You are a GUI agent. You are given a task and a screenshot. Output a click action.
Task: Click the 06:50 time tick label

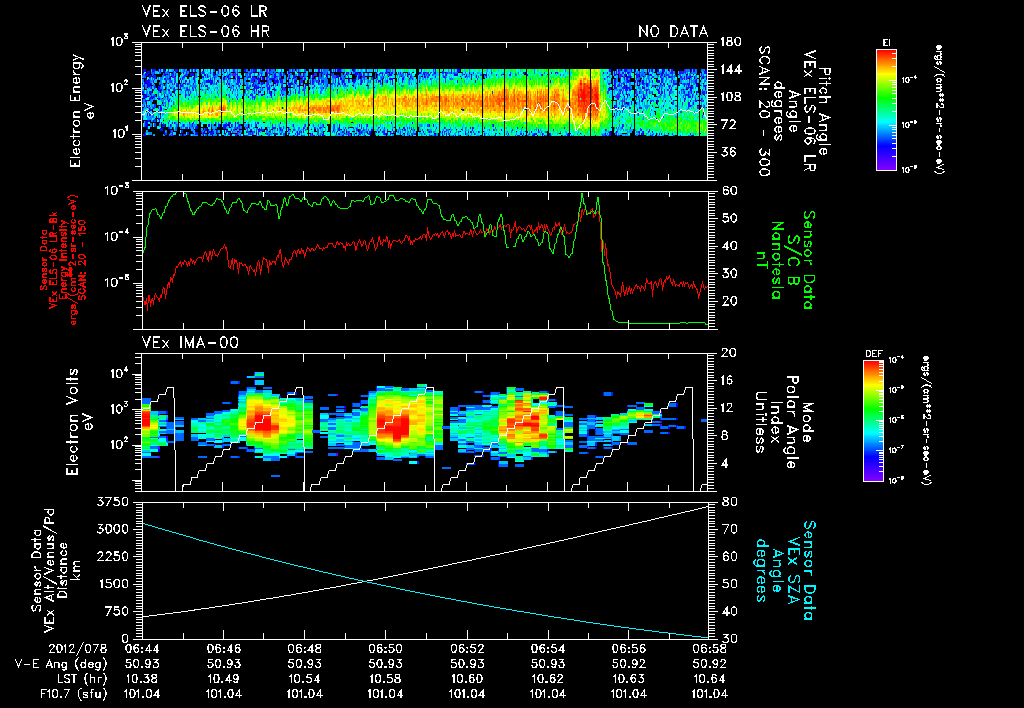[x=385, y=649]
